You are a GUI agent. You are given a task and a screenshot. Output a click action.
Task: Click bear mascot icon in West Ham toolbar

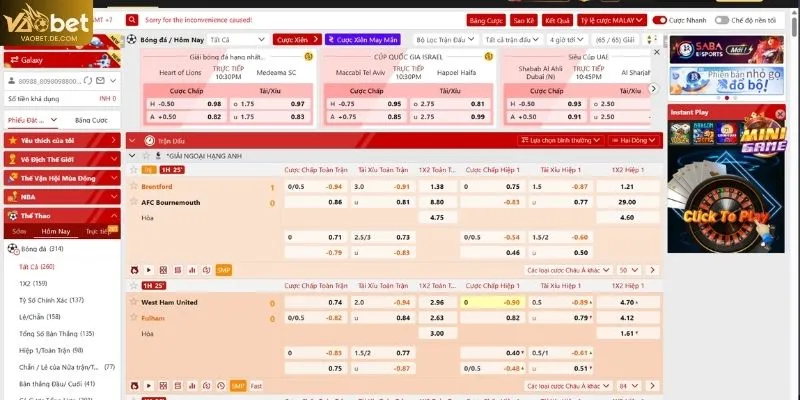click(135, 386)
